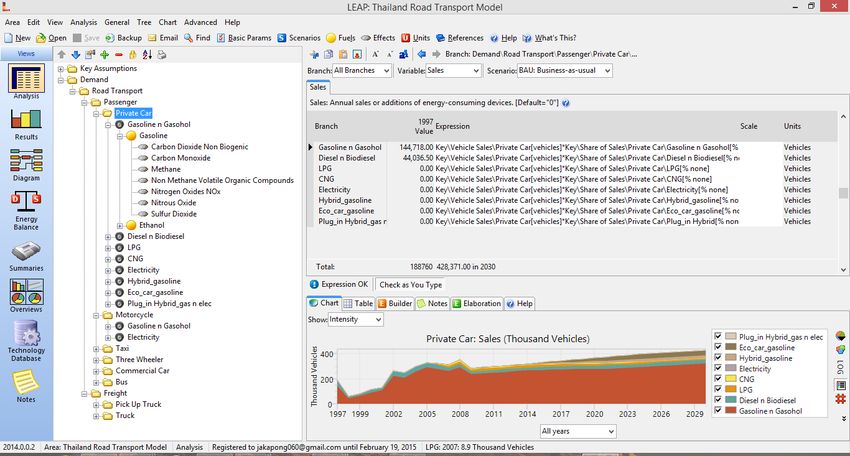This screenshot has height=456, width=850.
Task: Click the References toolbar button
Action: coord(460,38)
